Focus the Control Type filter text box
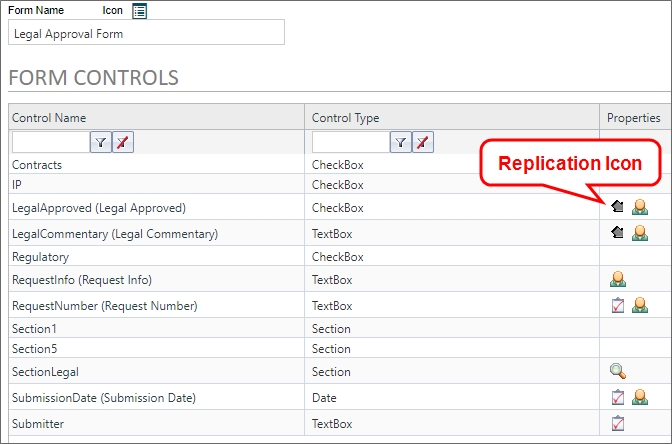 (350, 143)
